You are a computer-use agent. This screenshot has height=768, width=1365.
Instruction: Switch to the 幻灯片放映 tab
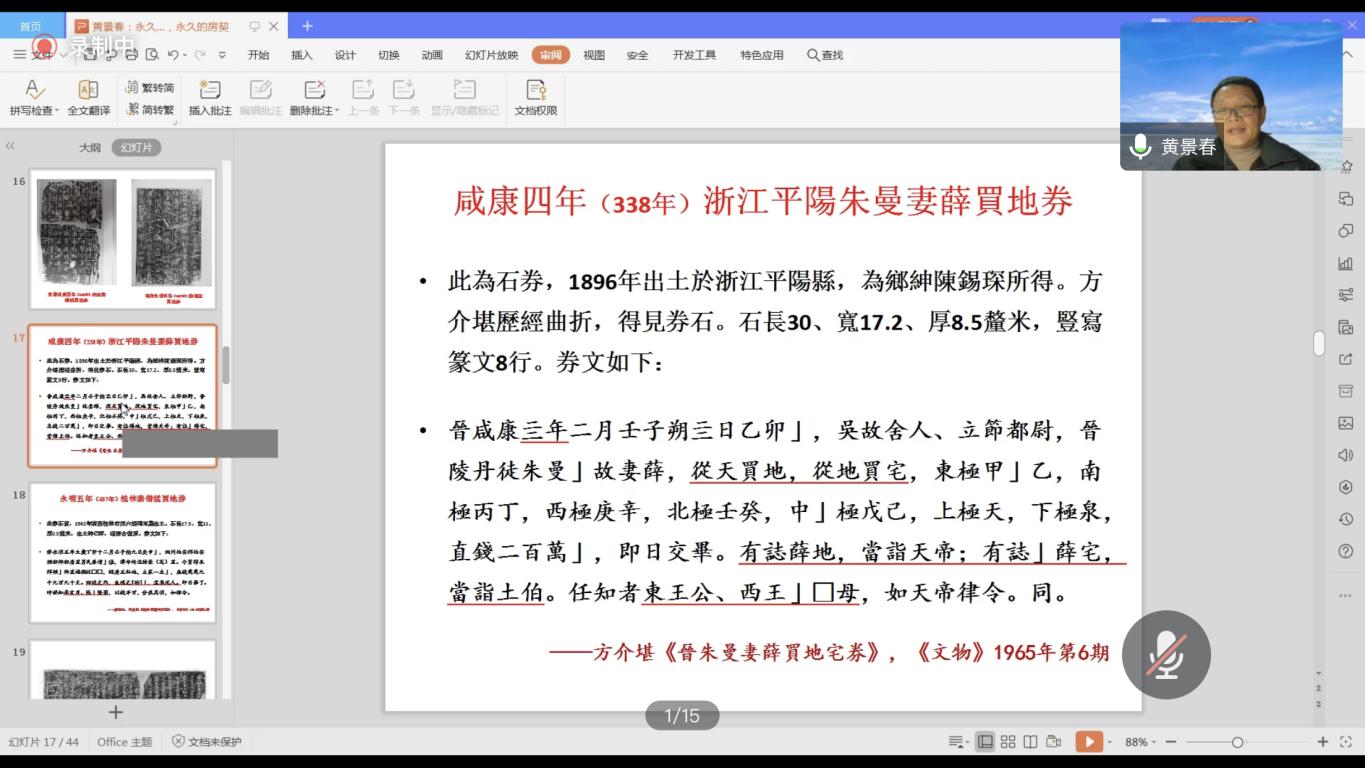pyautogui.click(x=491, y=55)
